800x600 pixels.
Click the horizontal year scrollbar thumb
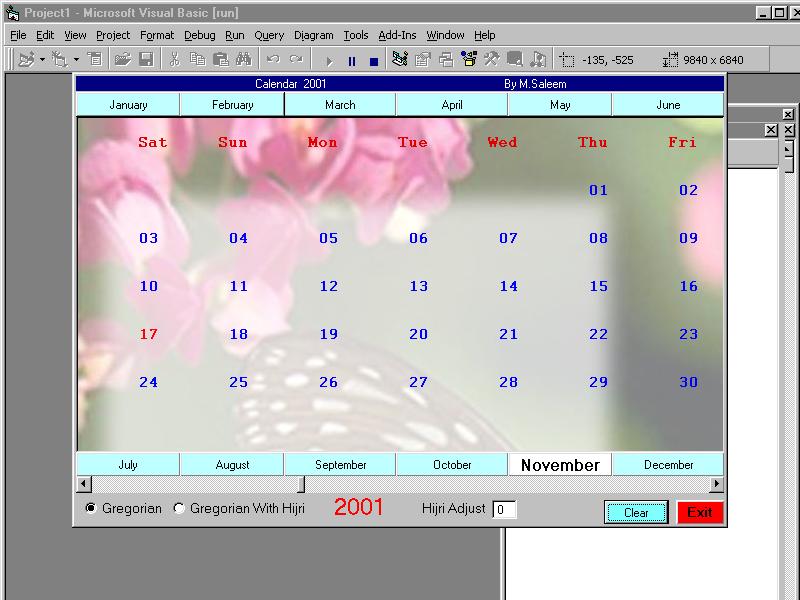tap(300, 485)
